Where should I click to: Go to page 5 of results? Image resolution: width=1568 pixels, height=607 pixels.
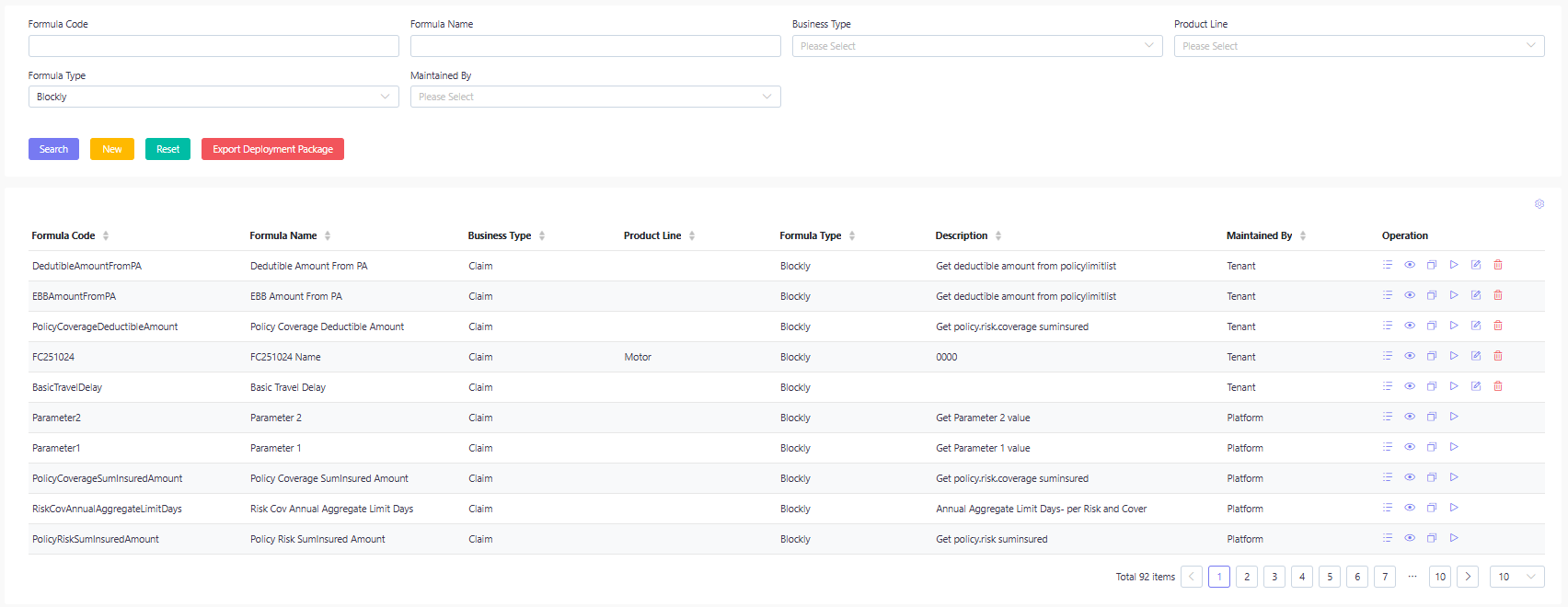[x=1330, y=577]
